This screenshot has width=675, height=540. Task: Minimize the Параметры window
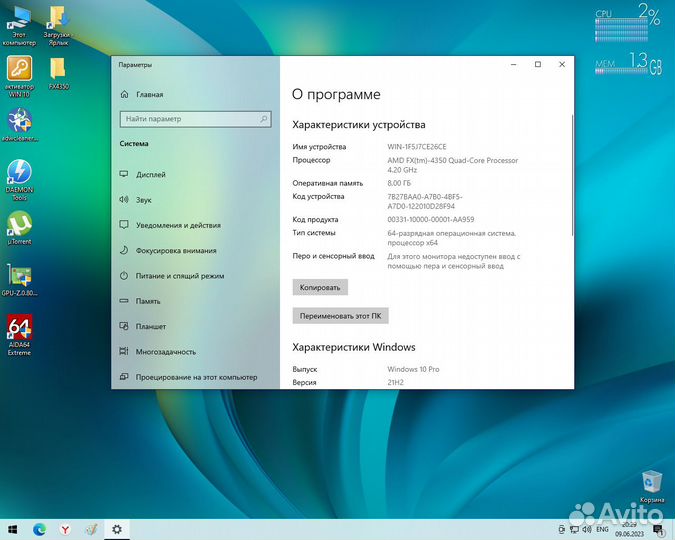[514, 65]
